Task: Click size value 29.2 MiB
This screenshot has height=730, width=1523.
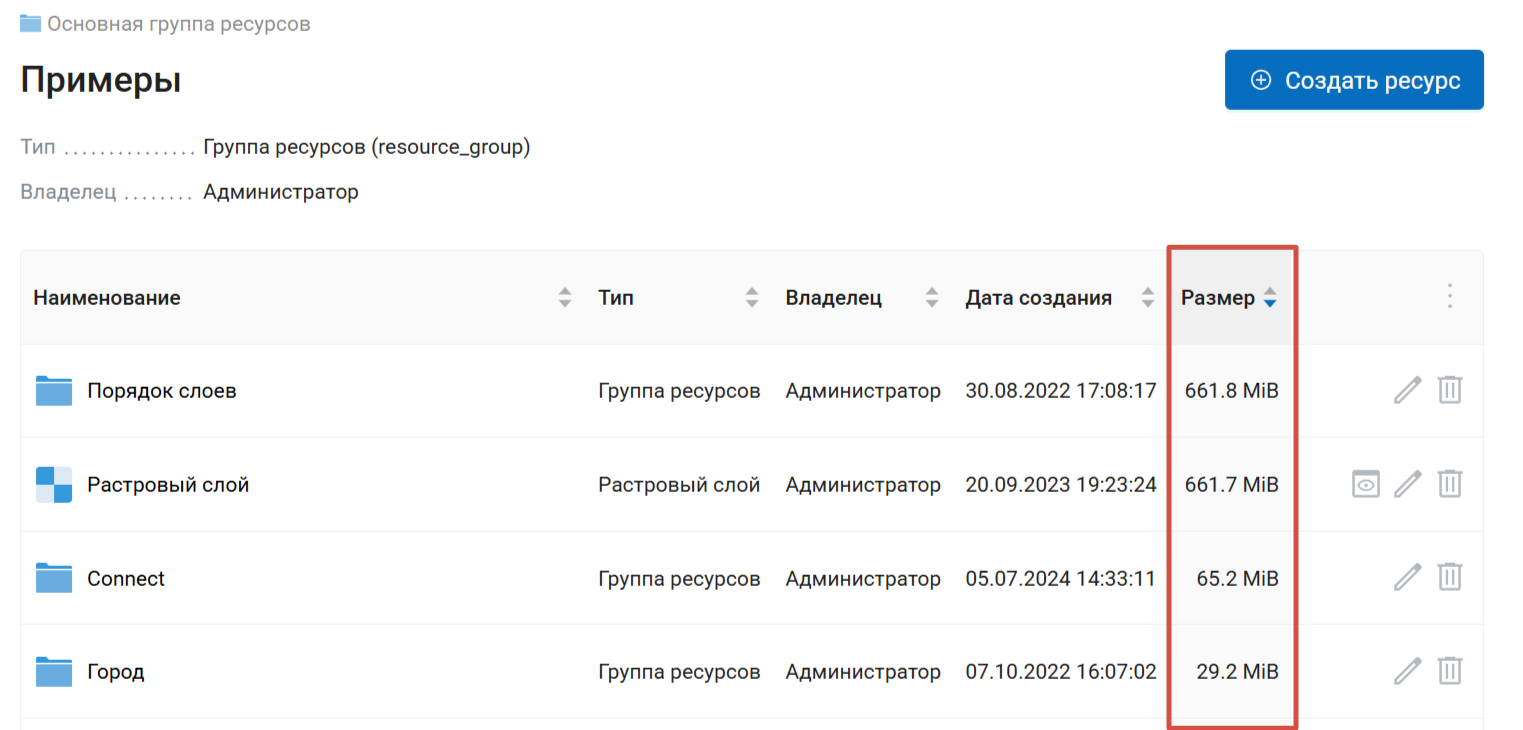Action: [x=1238, y=672]
